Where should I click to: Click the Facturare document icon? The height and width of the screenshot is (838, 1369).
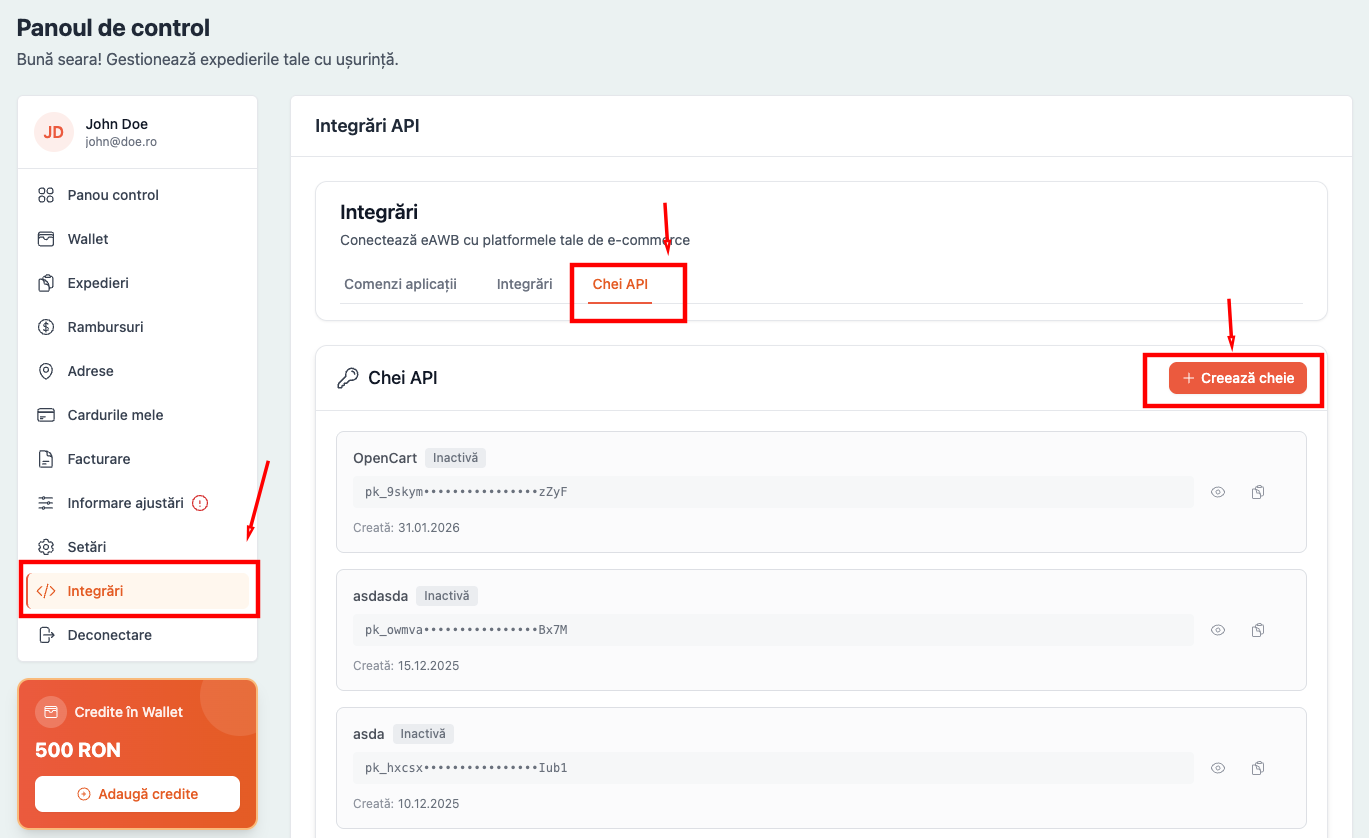46,459
